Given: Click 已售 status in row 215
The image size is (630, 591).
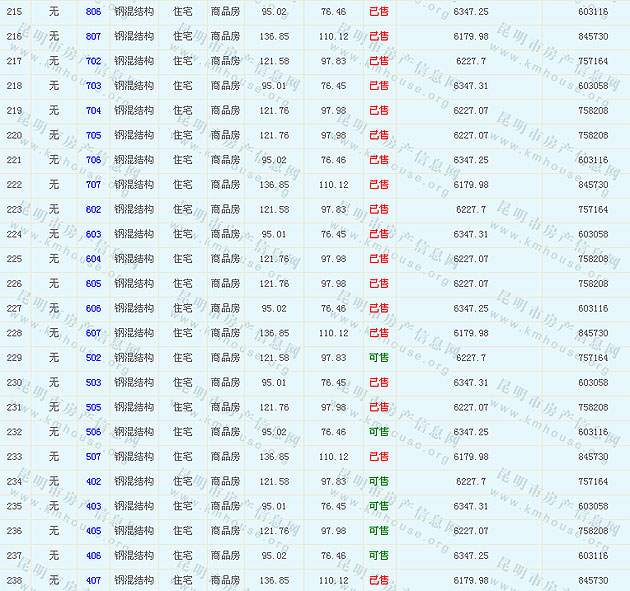Looking at the screenshot, I should [x=378, y=11].
